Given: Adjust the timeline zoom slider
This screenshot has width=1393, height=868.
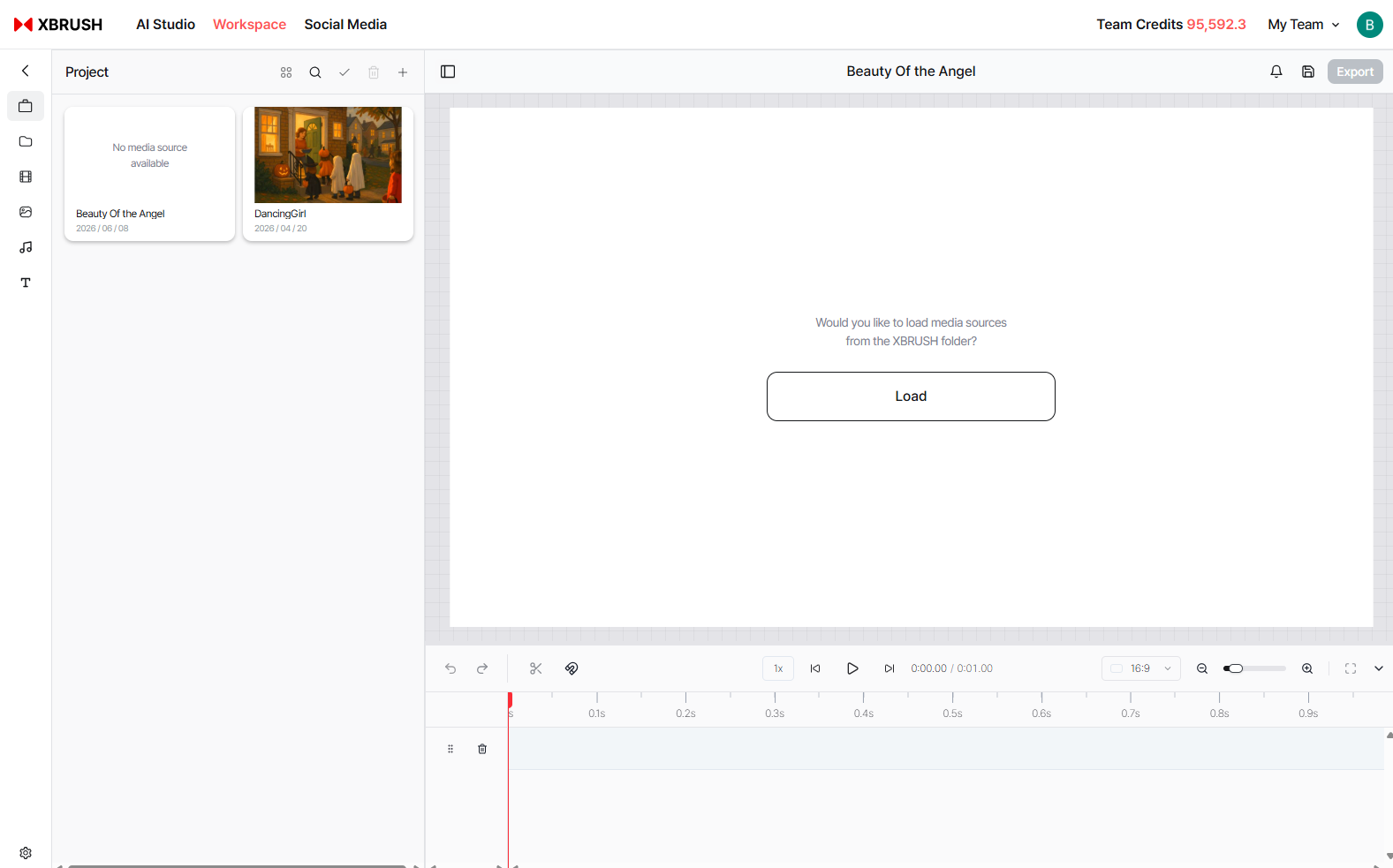Looking at the screenshot, I should tap(1254, 668).
